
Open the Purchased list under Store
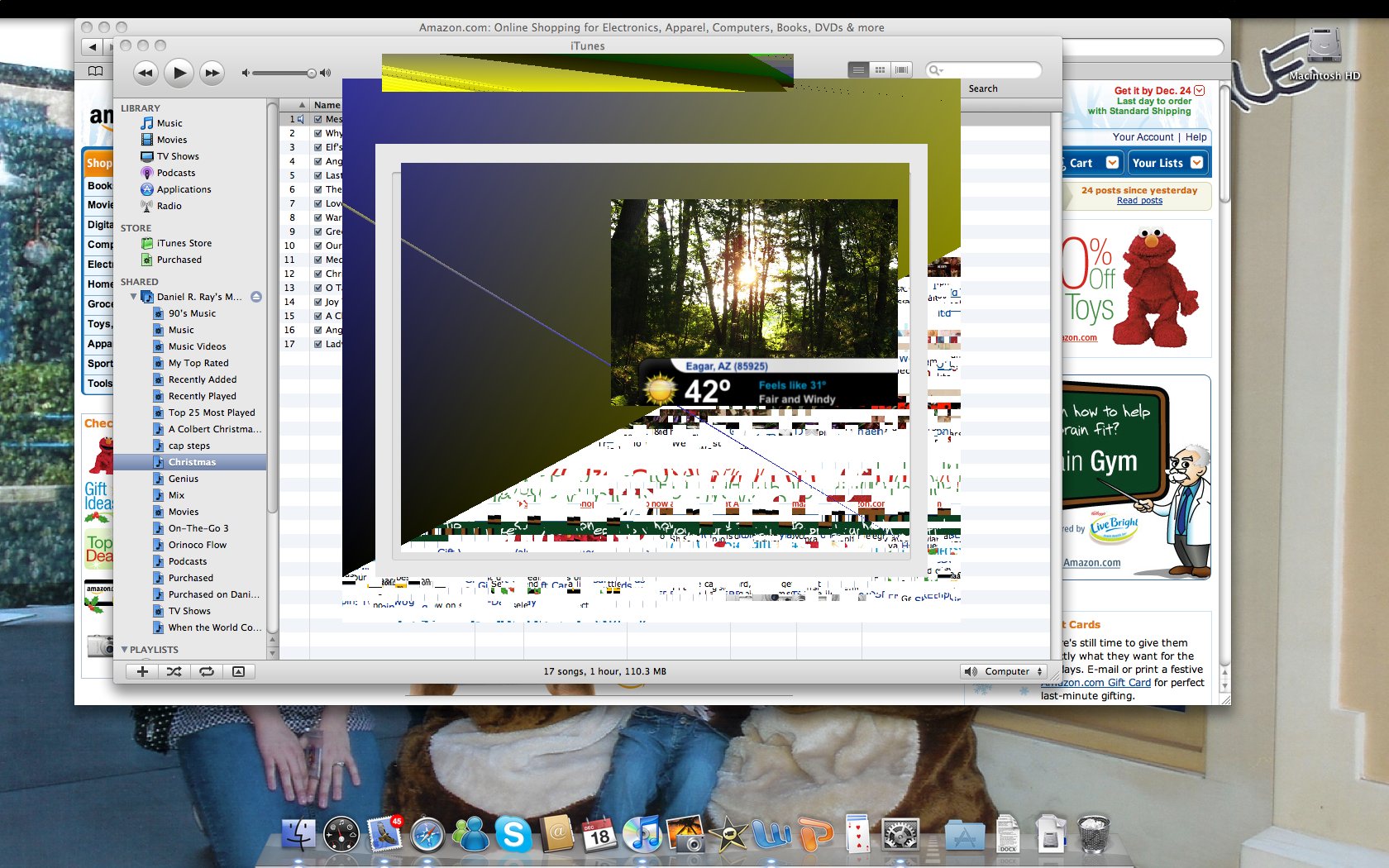click(179, 260)
